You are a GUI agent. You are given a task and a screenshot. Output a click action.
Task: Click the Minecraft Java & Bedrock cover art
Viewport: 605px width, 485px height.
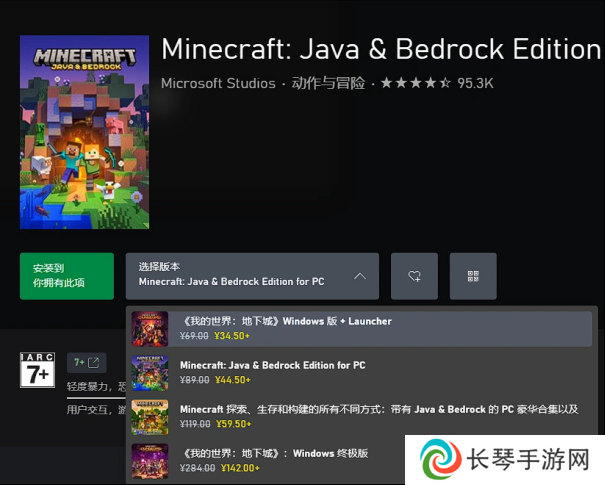84,132
